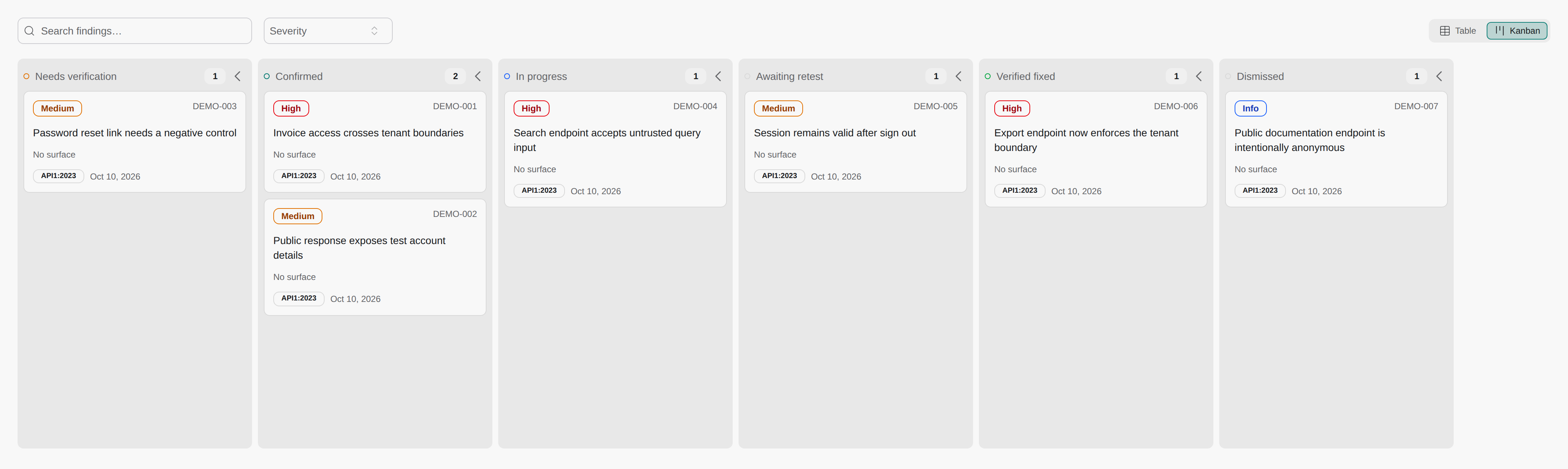Viewport: 1568px width, 469px height.
Task: Collapse the Needs verification column
Action: [237, 76]
